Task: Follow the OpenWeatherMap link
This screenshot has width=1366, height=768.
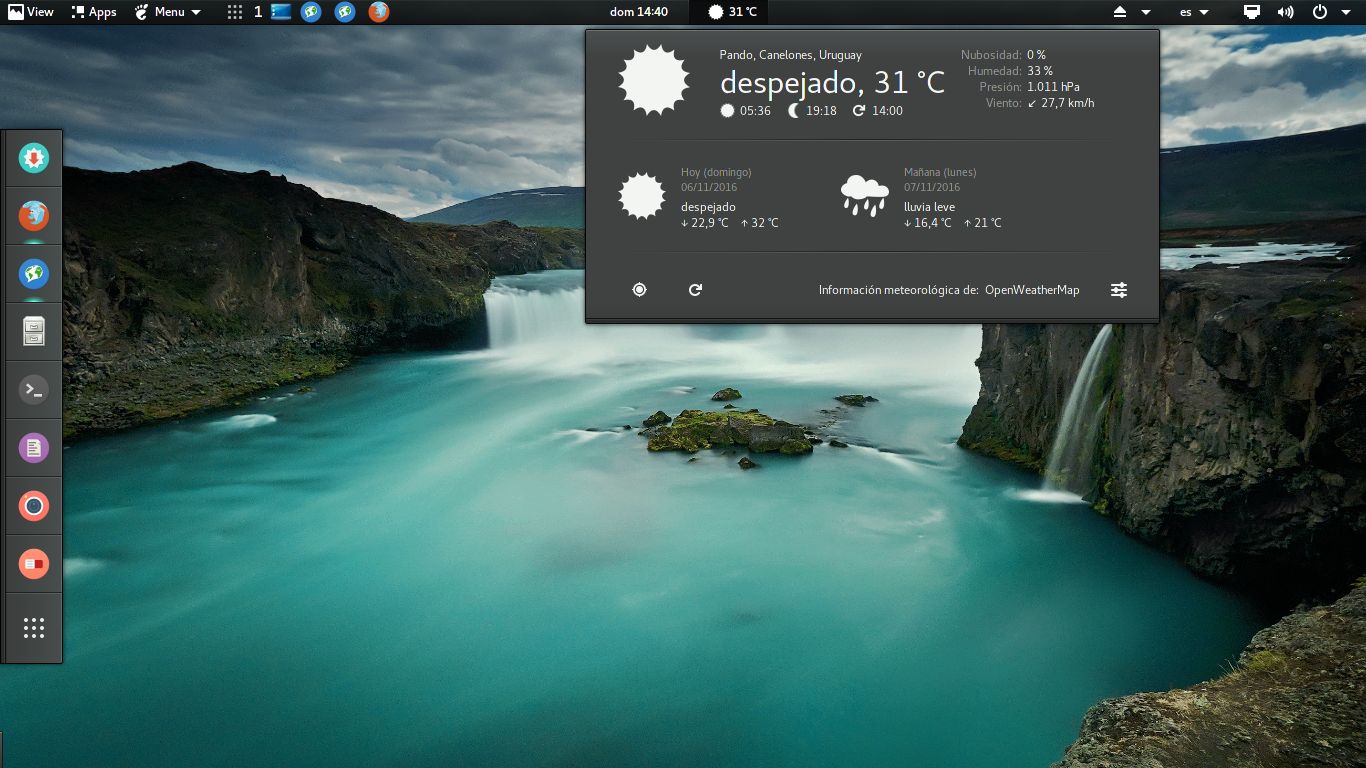Action: click(1032, 290)
